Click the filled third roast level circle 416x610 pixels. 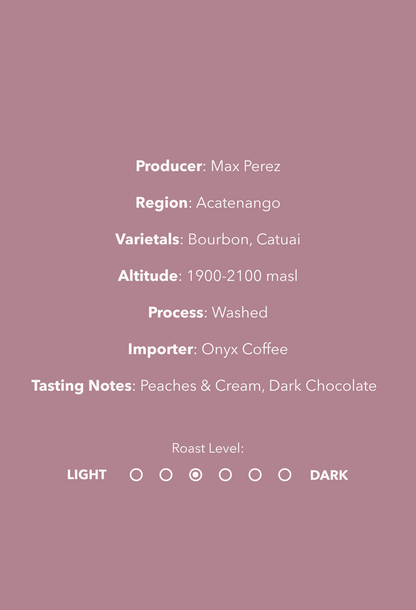(x=195, y=475)
